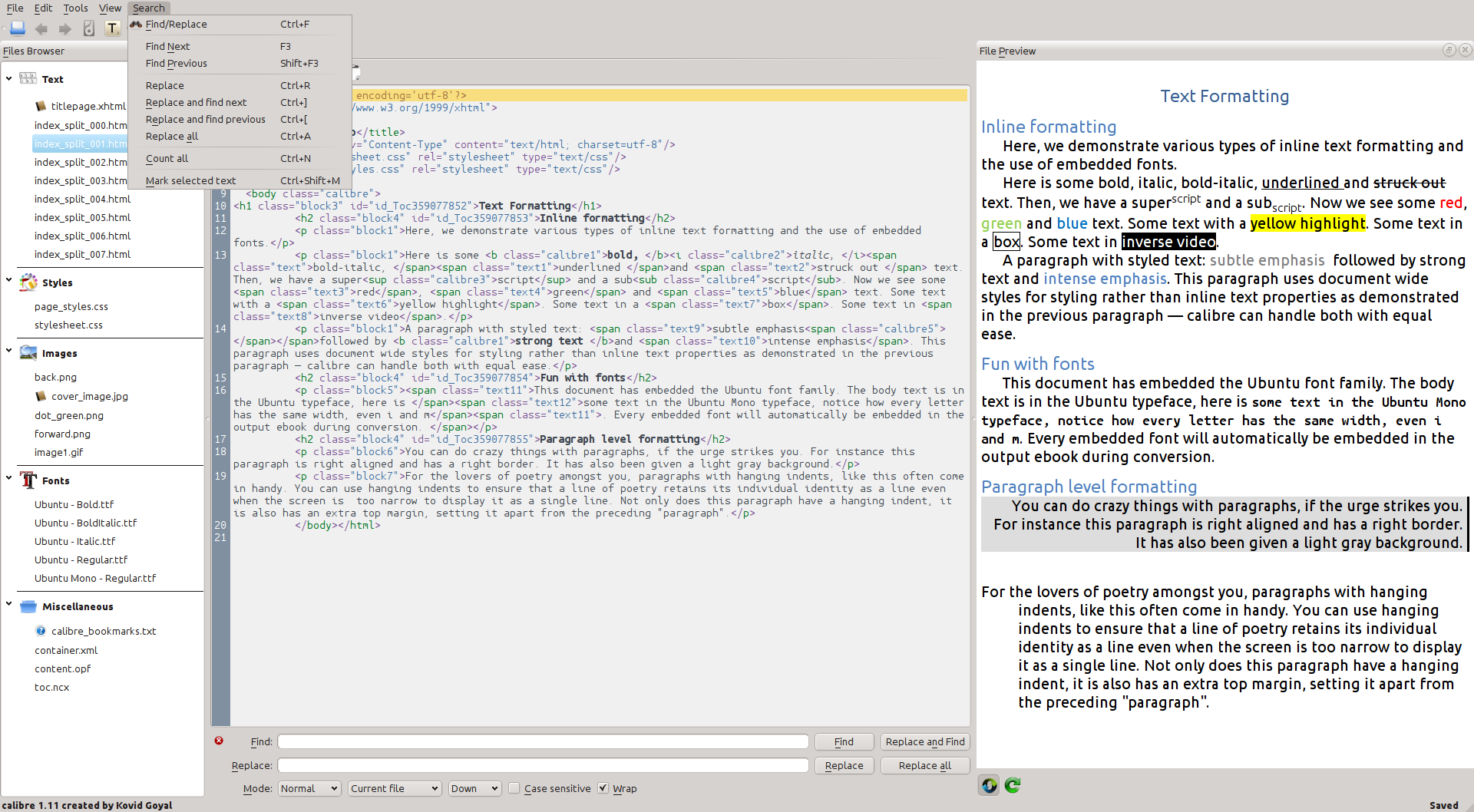Toggle auto-reload preview icon
This screenshot has height=812, width=1474.
(989, 785)
